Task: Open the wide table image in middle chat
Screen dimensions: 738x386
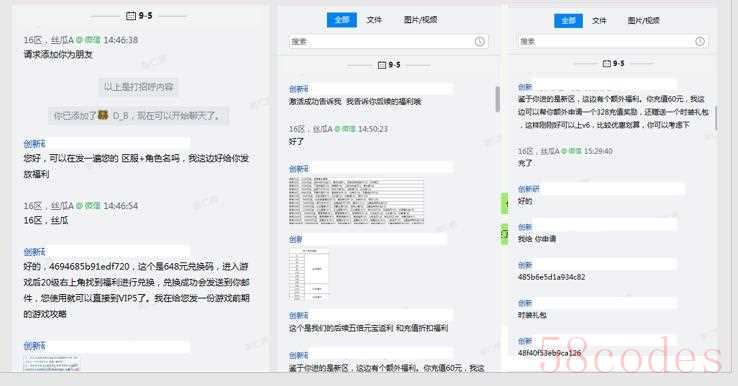Action: tap(356, 201)
